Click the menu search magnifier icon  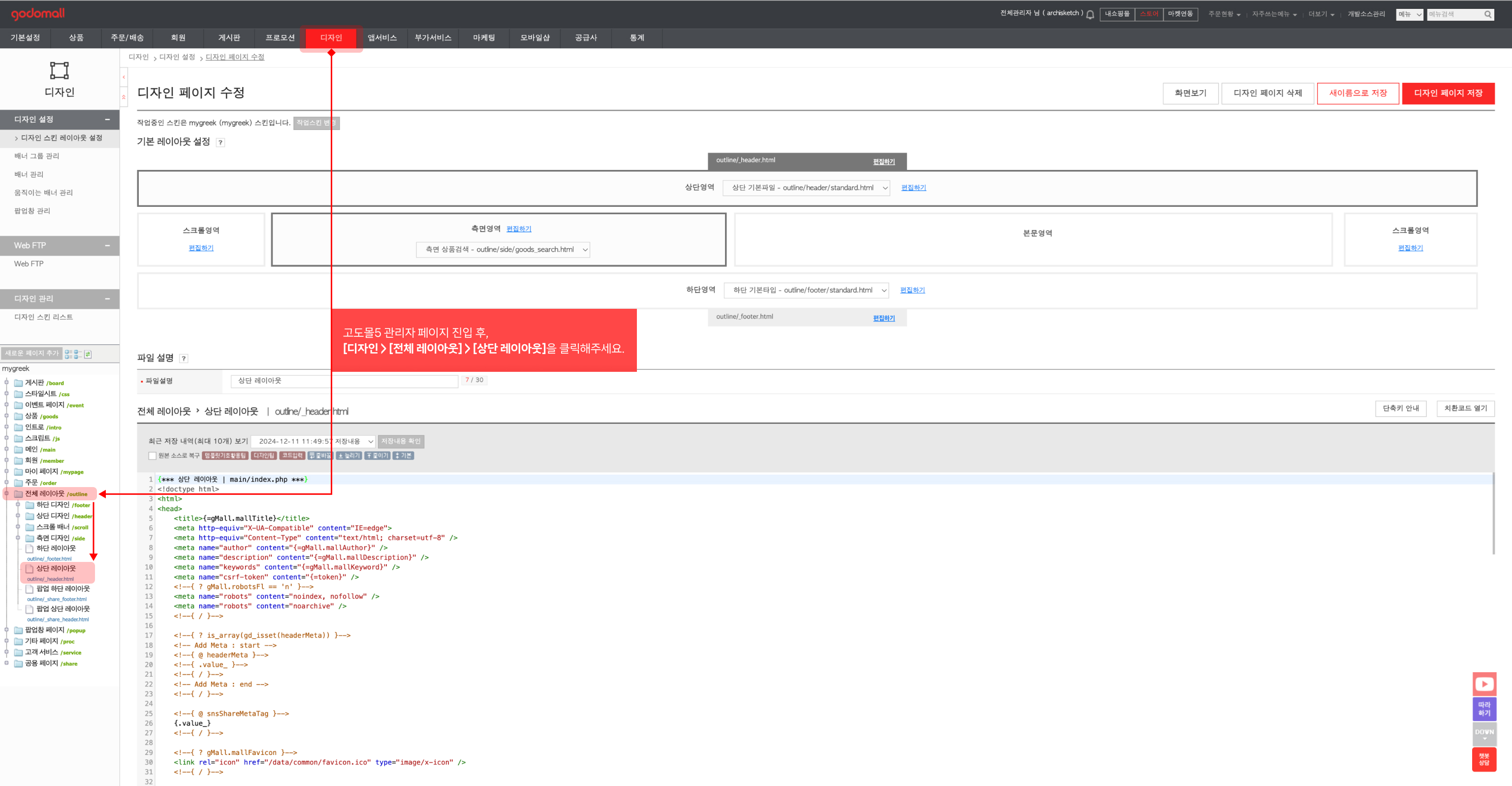(x=1488, y=15)
